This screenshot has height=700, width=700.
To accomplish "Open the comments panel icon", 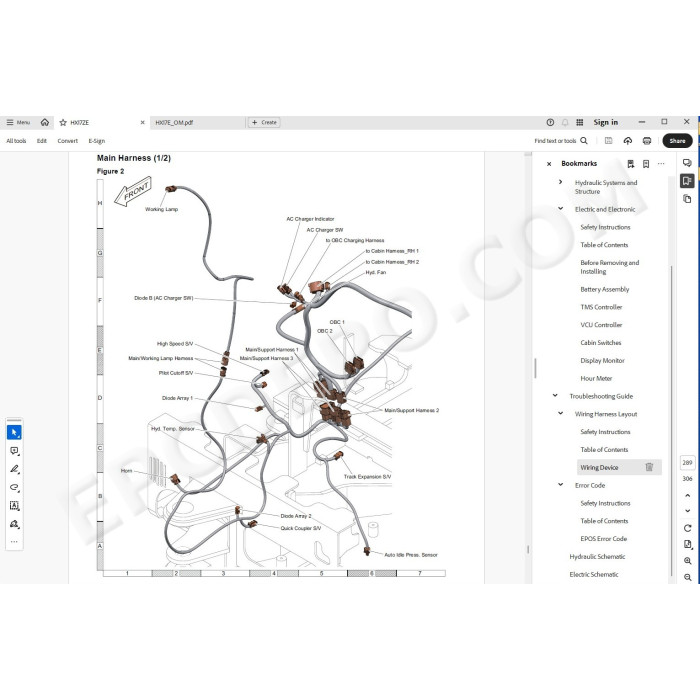I will pos(687,163).
